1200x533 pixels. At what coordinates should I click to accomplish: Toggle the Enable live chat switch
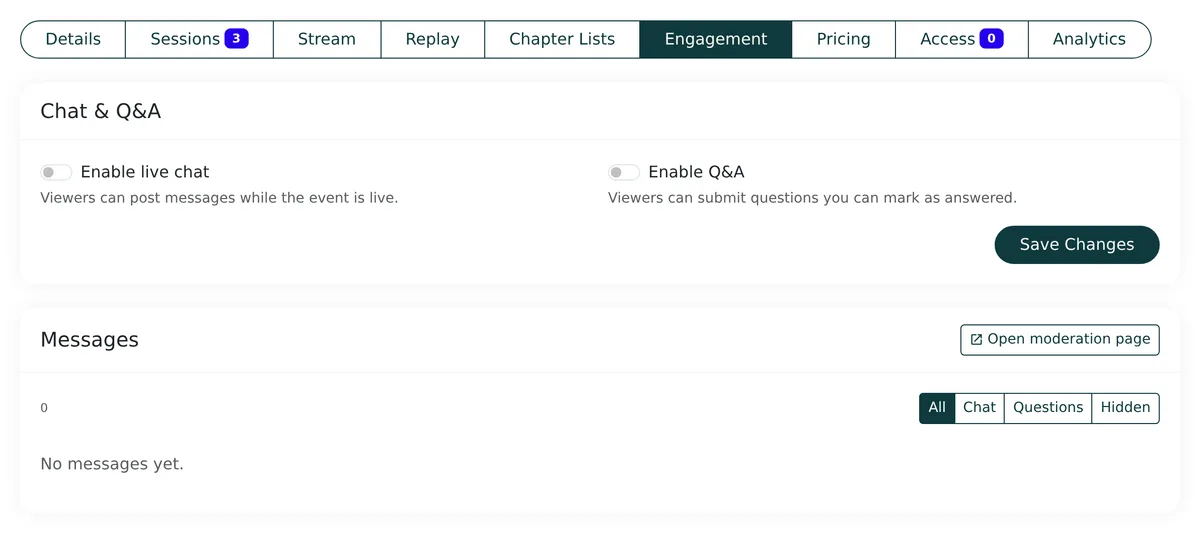click(x=56, y=172)
